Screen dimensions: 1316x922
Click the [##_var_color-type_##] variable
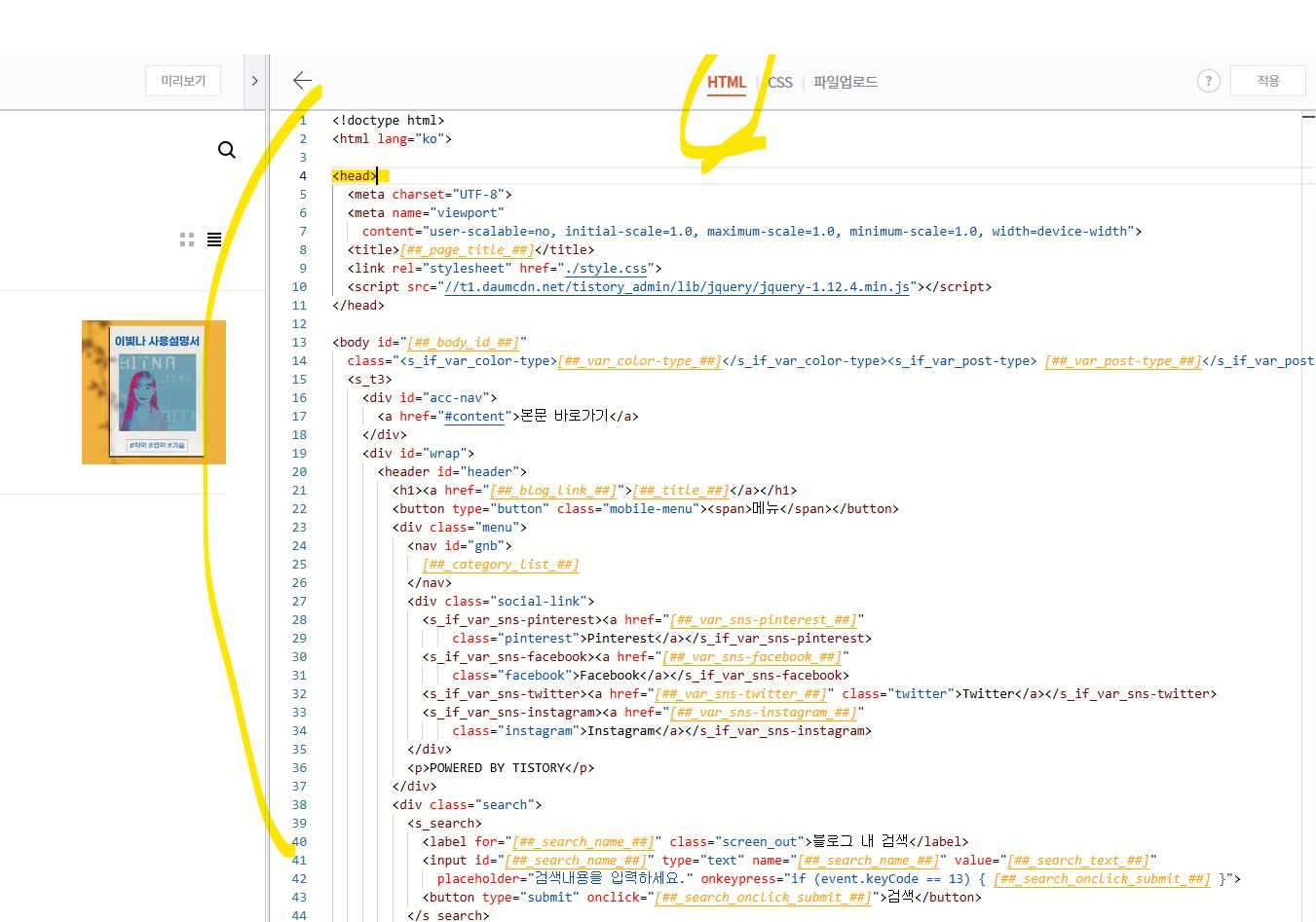coord(639,360)
